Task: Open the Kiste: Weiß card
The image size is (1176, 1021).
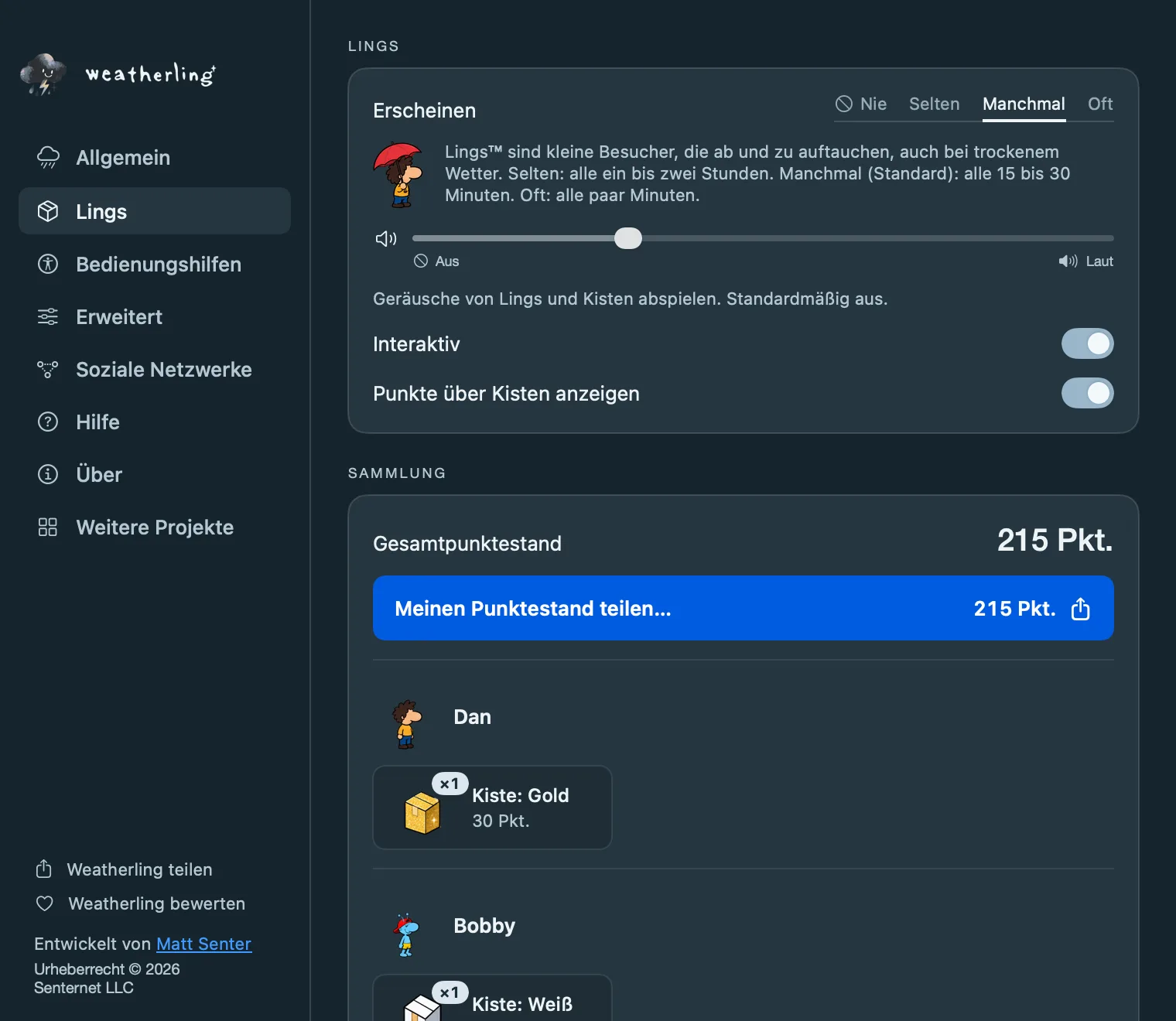Action: 492,998
